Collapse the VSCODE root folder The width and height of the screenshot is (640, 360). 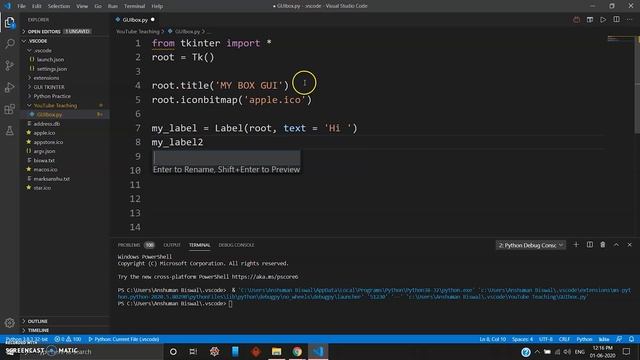(38, 41)
